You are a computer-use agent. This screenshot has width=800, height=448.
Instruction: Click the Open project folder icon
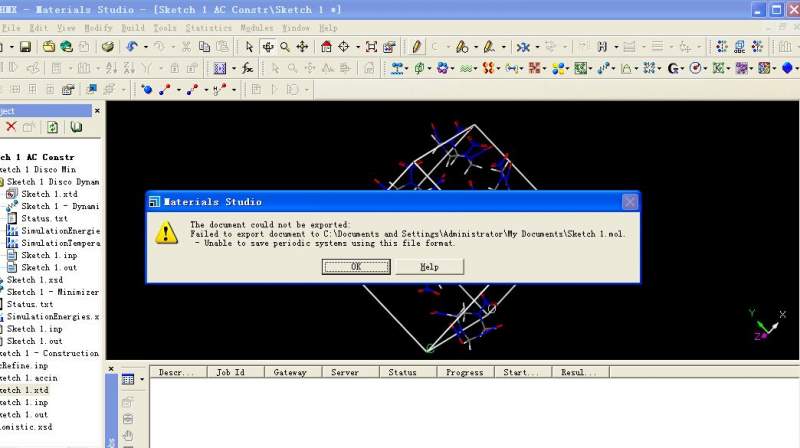pos(48,47)
